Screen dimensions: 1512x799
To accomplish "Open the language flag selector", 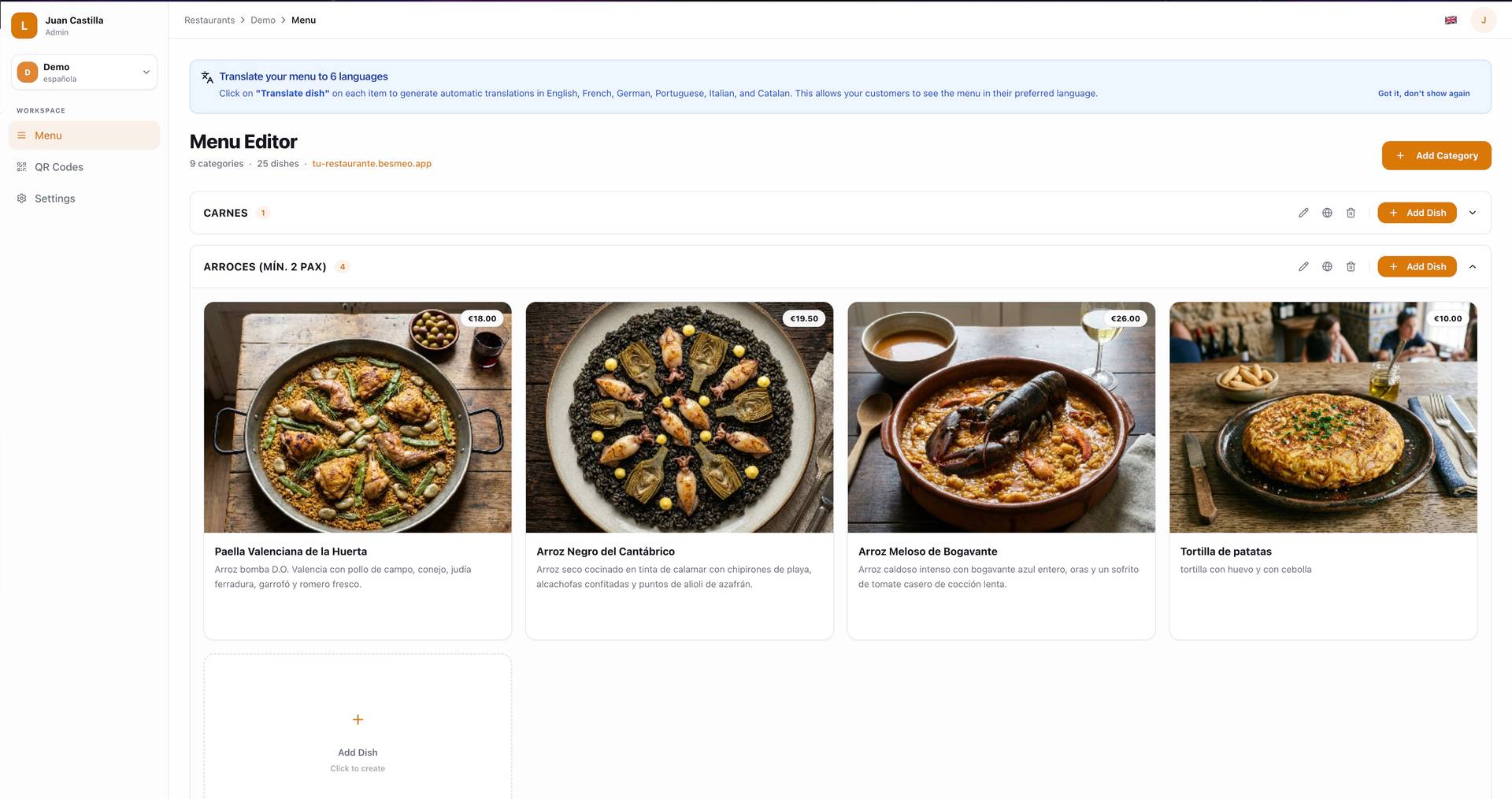I will click(1451, 20).
